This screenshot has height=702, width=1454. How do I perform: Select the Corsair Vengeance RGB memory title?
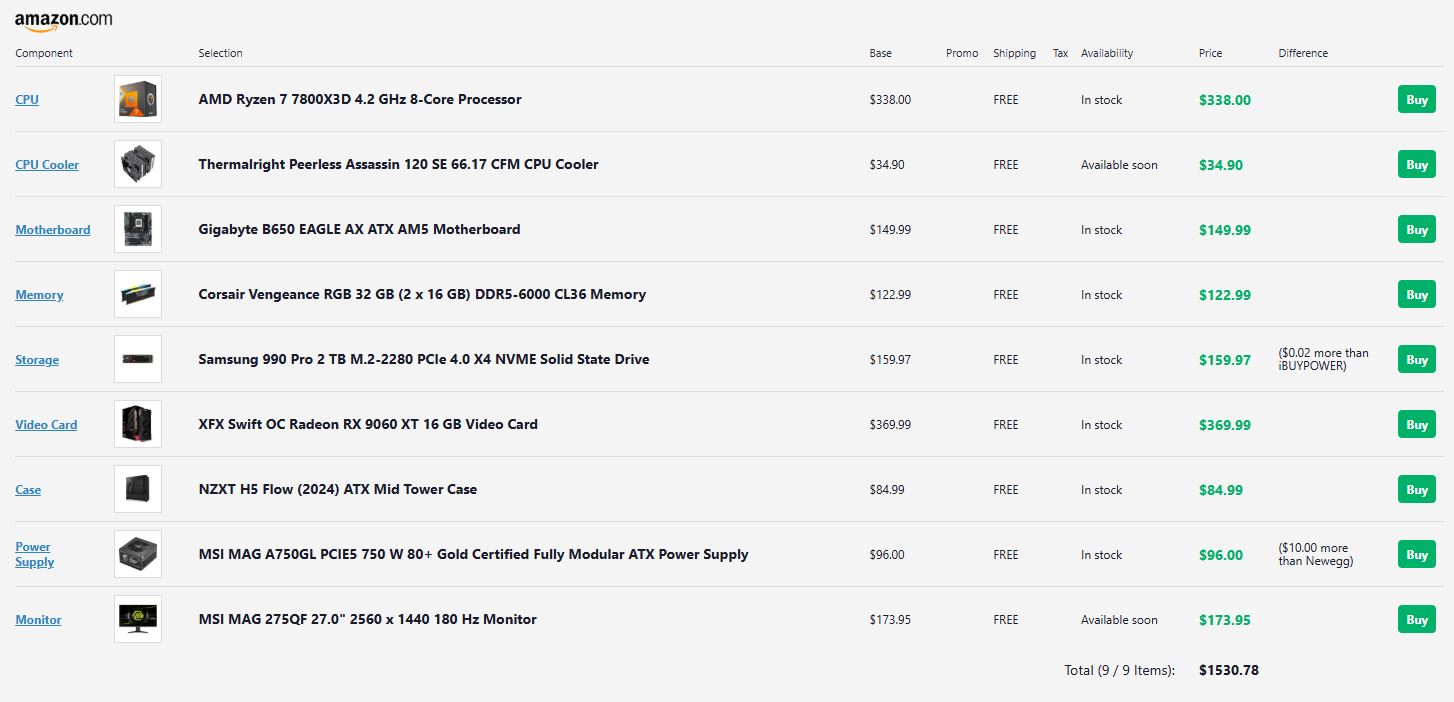pos(422,295)
